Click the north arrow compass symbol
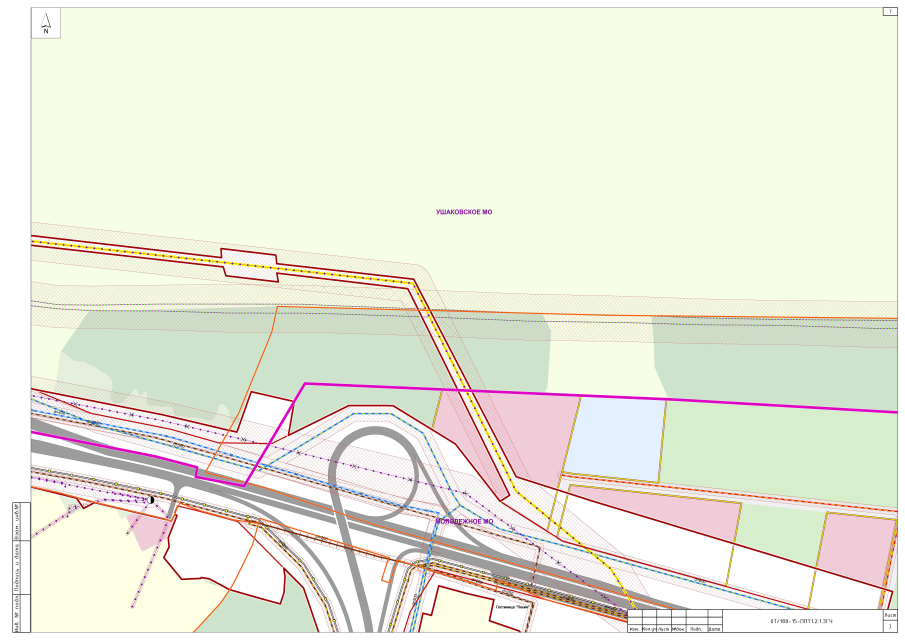 coord(46,23)
